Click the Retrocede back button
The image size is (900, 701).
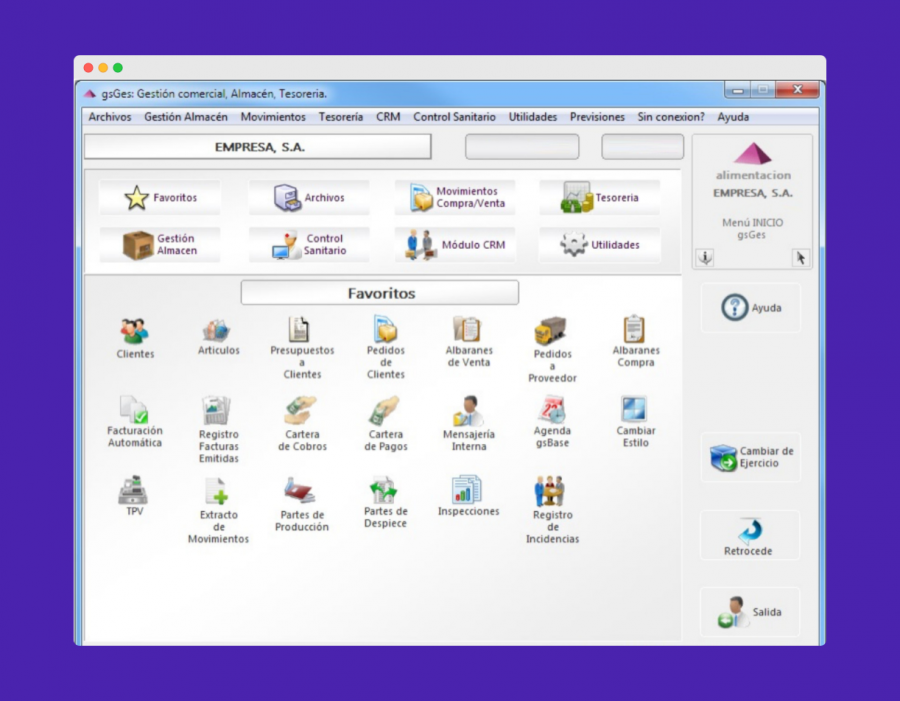[x=750, y=536]
